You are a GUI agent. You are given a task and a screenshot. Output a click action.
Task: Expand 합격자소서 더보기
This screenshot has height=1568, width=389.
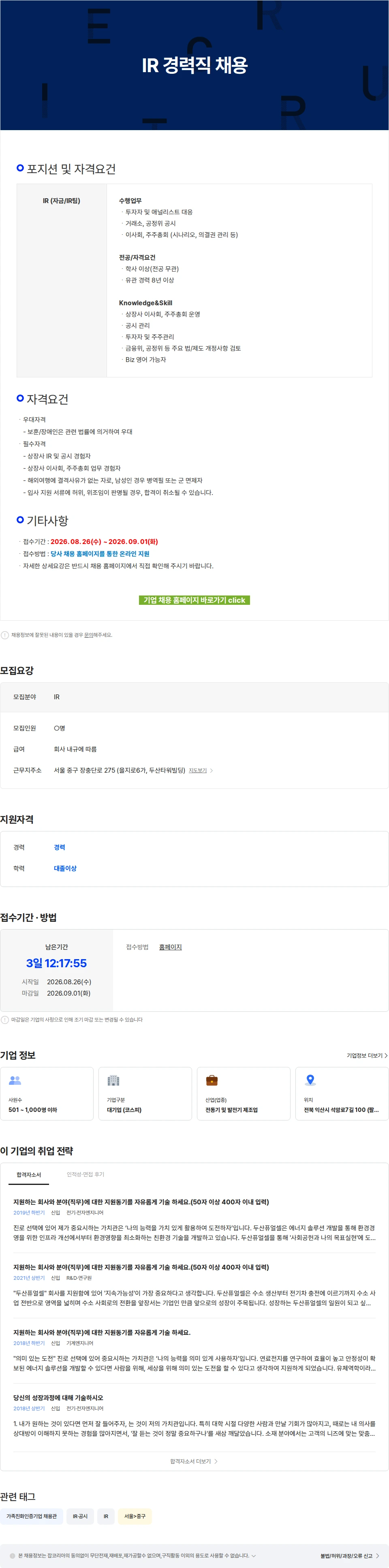click(x=194, y=1461)
